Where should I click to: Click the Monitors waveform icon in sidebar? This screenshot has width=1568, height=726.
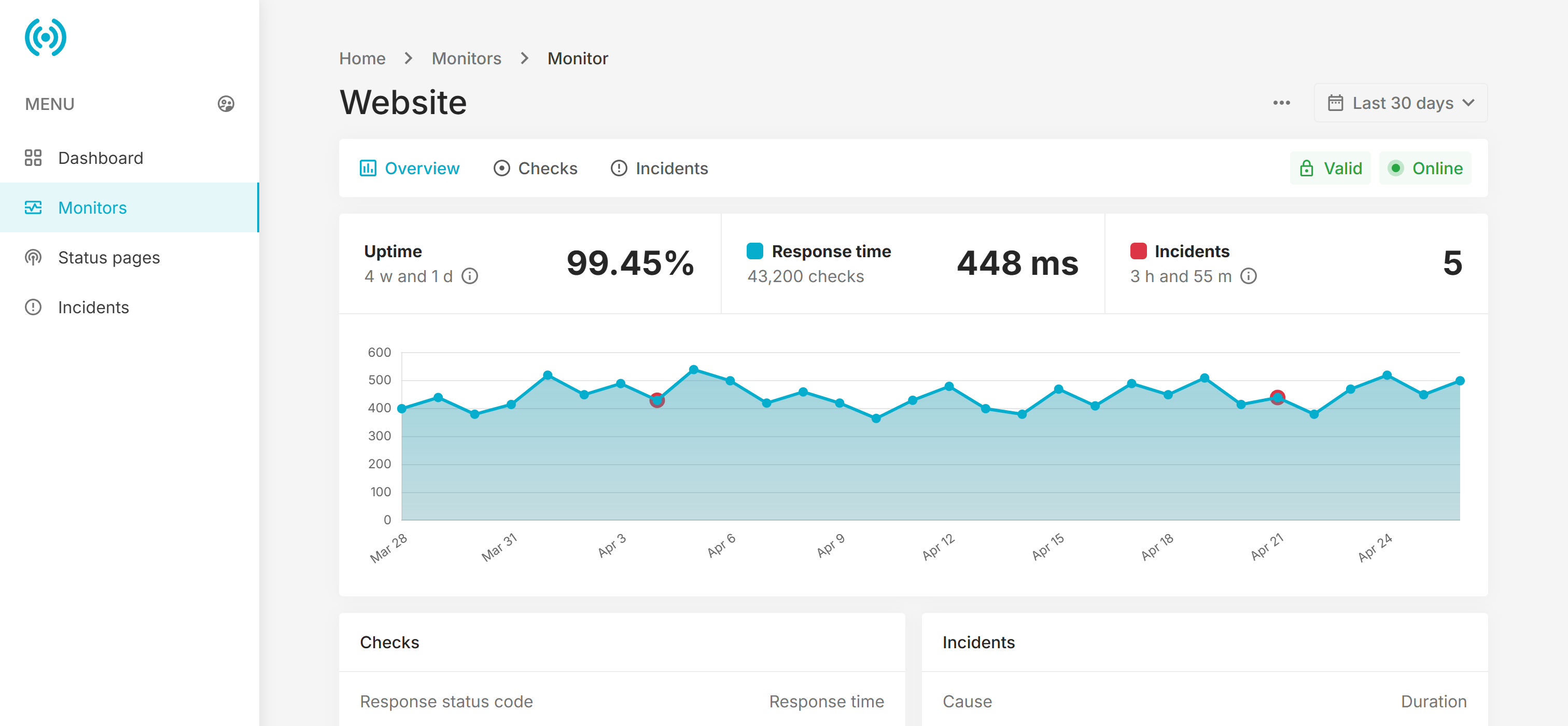(x=34, y=207)
